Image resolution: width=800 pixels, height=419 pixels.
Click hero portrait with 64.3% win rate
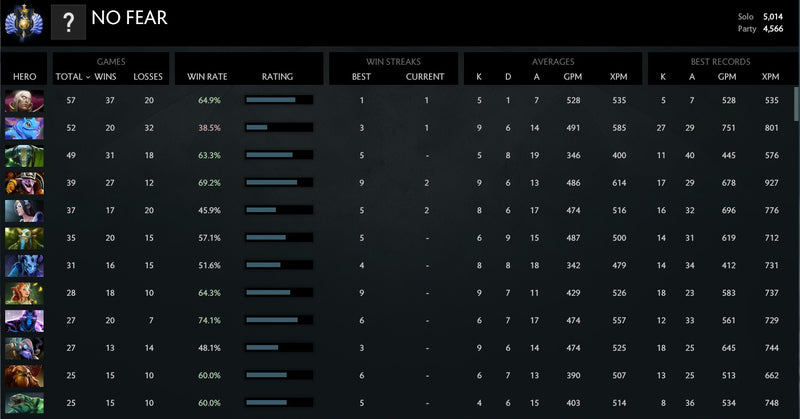click(23, 293)
